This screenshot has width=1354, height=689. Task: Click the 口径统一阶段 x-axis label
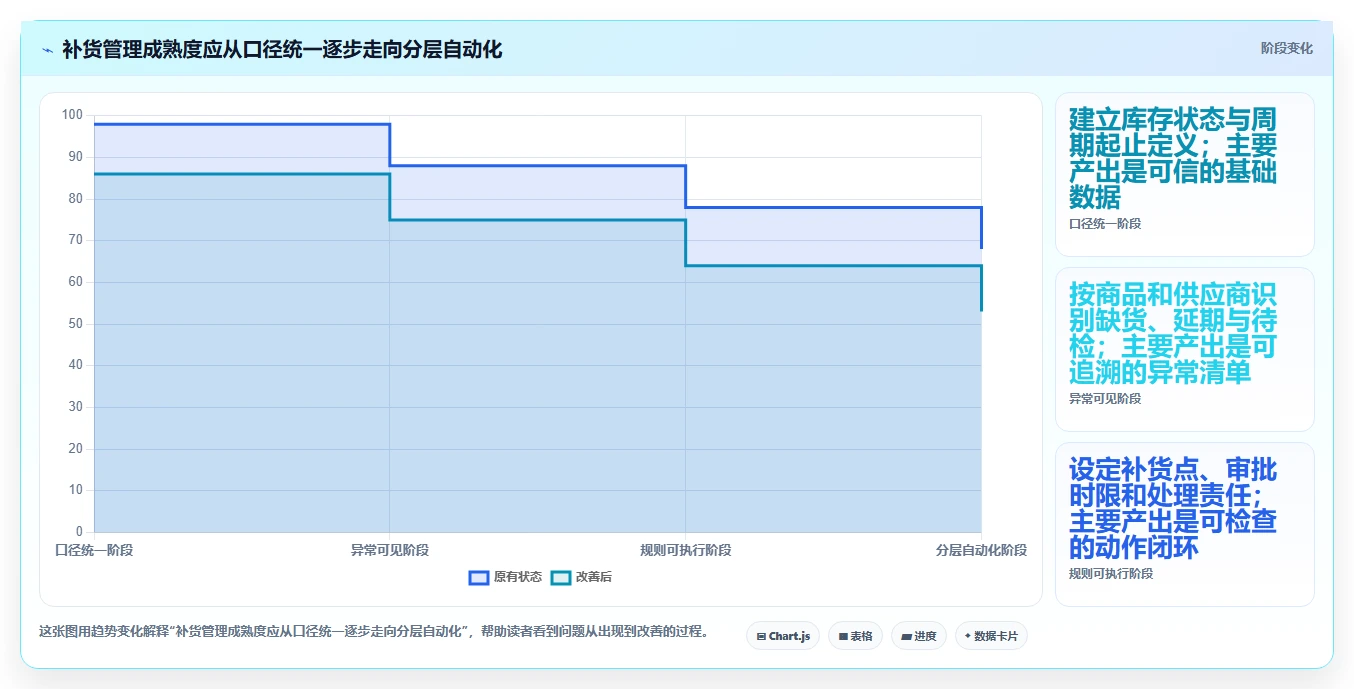94,550
